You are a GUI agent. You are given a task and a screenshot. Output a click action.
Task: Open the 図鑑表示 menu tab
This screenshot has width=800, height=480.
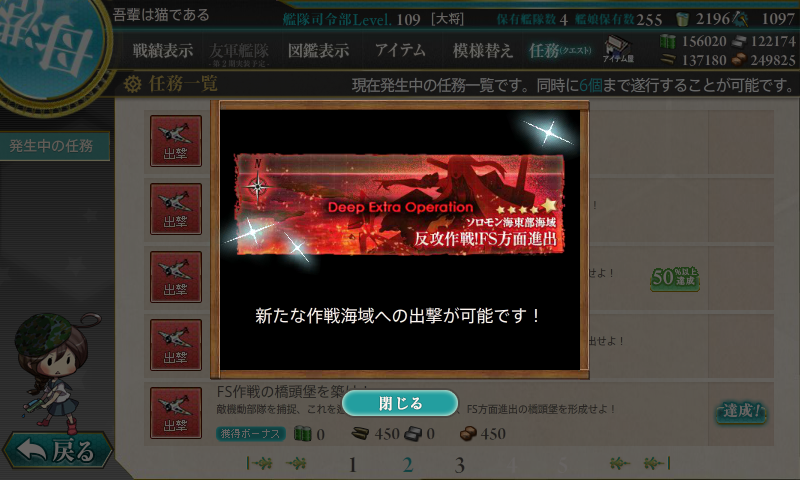318,50
